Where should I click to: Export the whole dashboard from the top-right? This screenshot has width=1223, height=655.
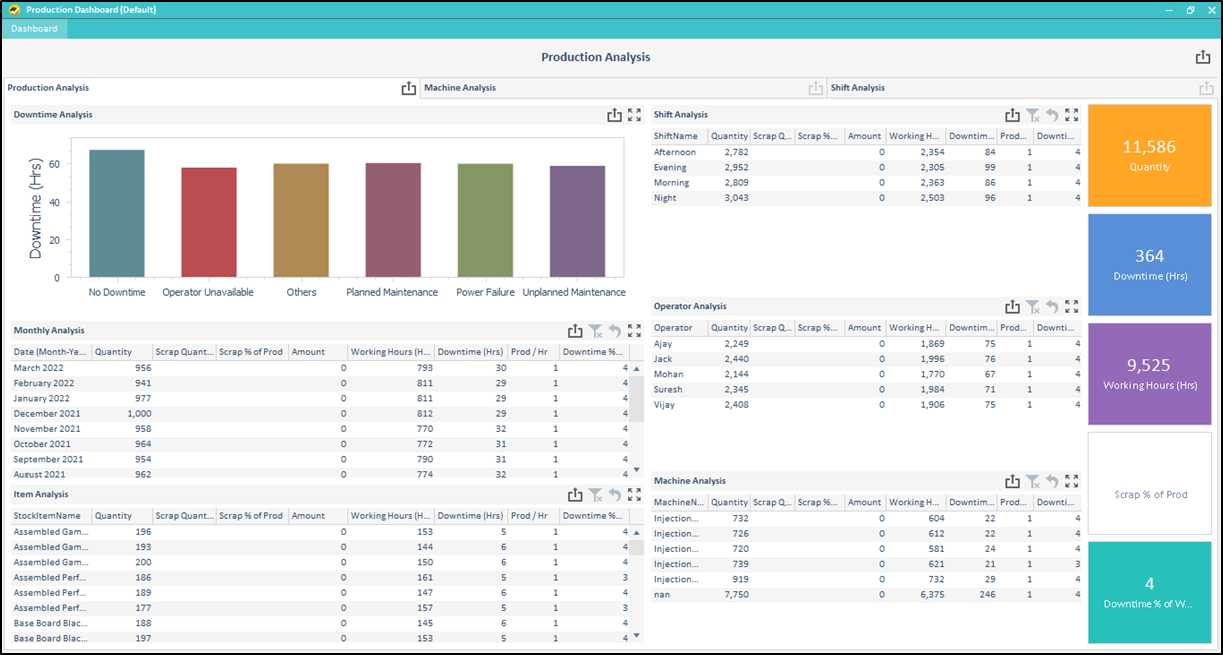click(1202, 57)
